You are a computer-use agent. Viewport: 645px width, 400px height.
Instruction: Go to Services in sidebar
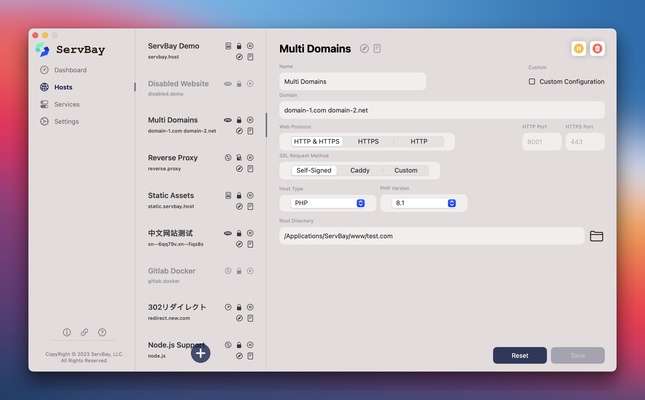pos(60,105)
